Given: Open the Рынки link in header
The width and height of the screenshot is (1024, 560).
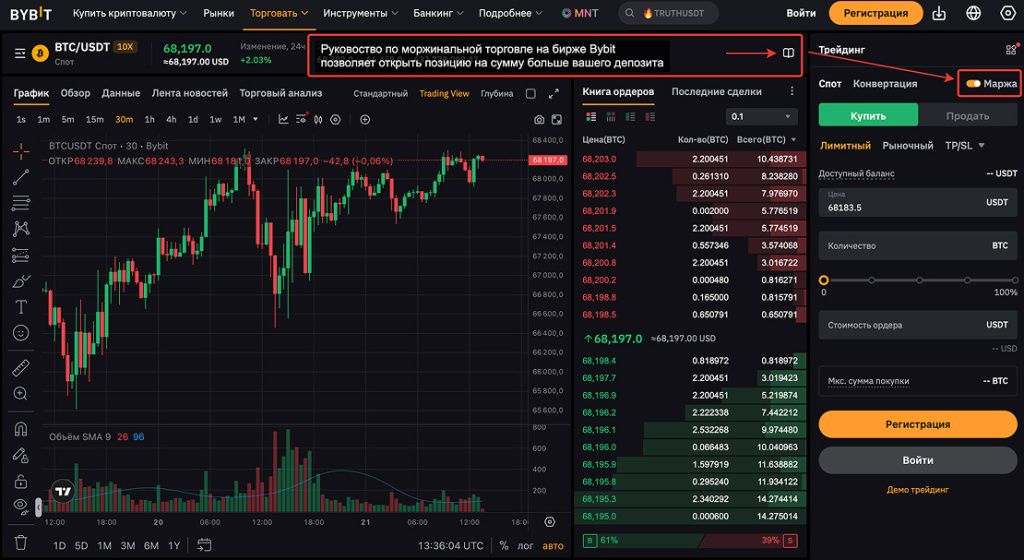Looking at the screenshot, I should click(x=219, y=13).
